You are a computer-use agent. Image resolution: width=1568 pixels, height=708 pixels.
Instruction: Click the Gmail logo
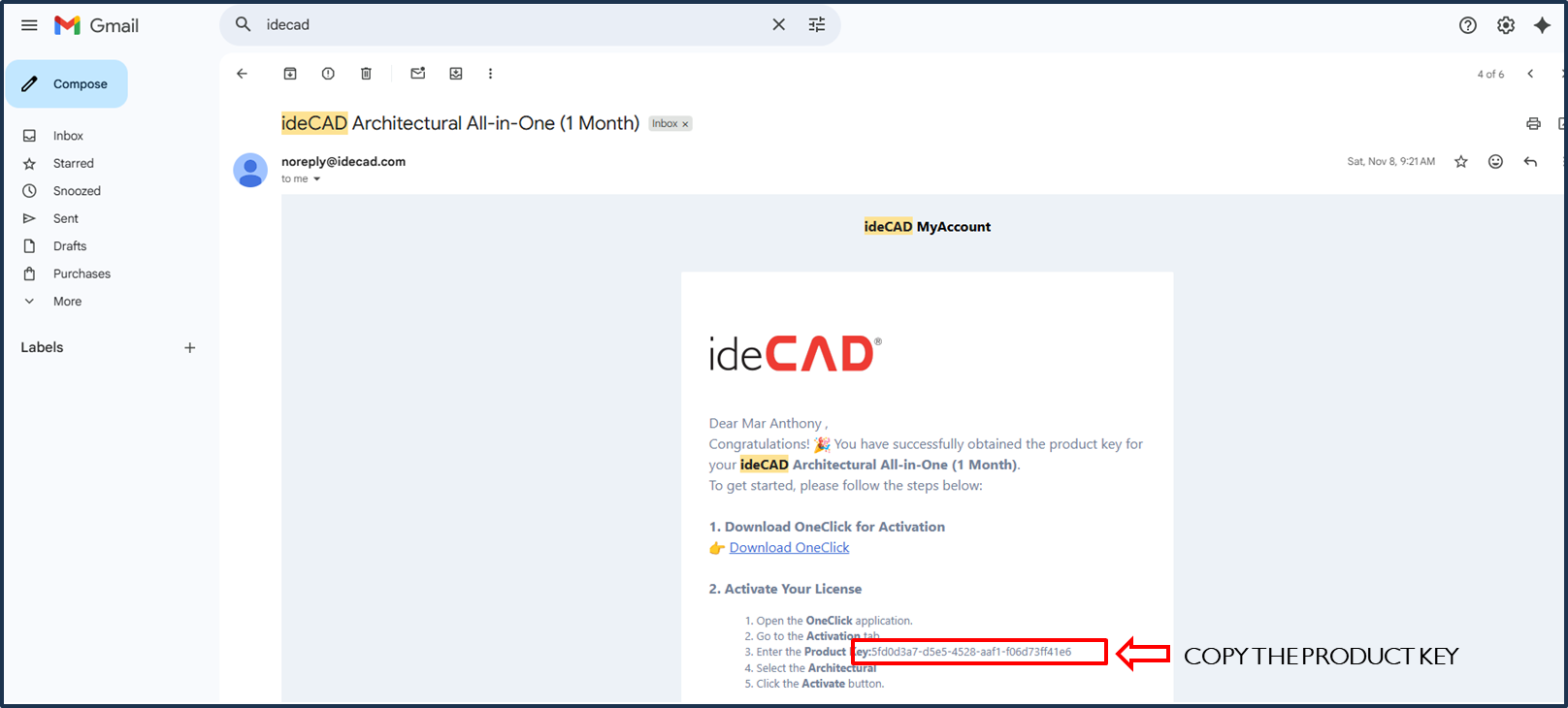(x=96, y=25)
